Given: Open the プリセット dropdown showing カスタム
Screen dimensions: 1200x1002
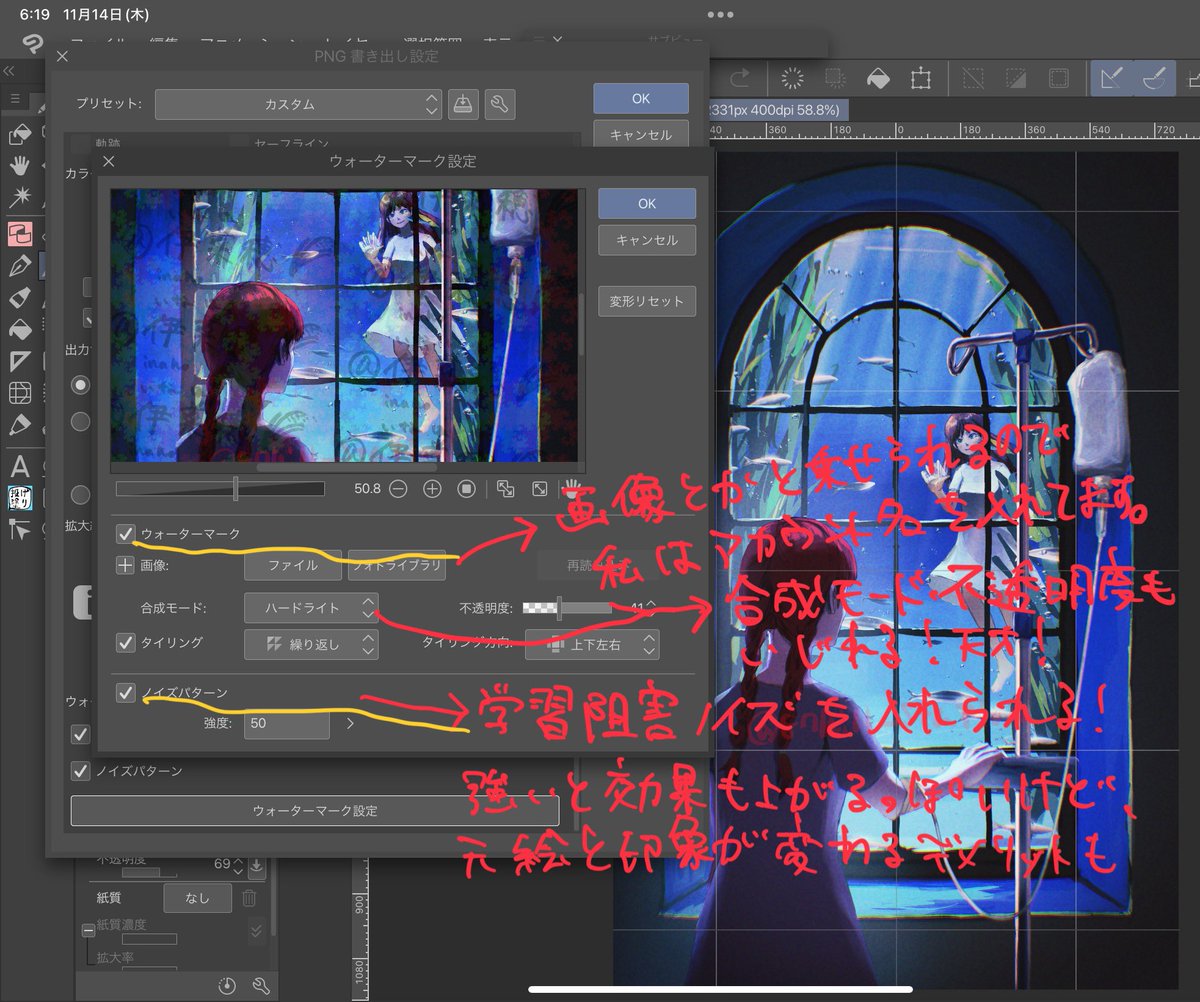Looking at the screenshot, I should 298,104.
